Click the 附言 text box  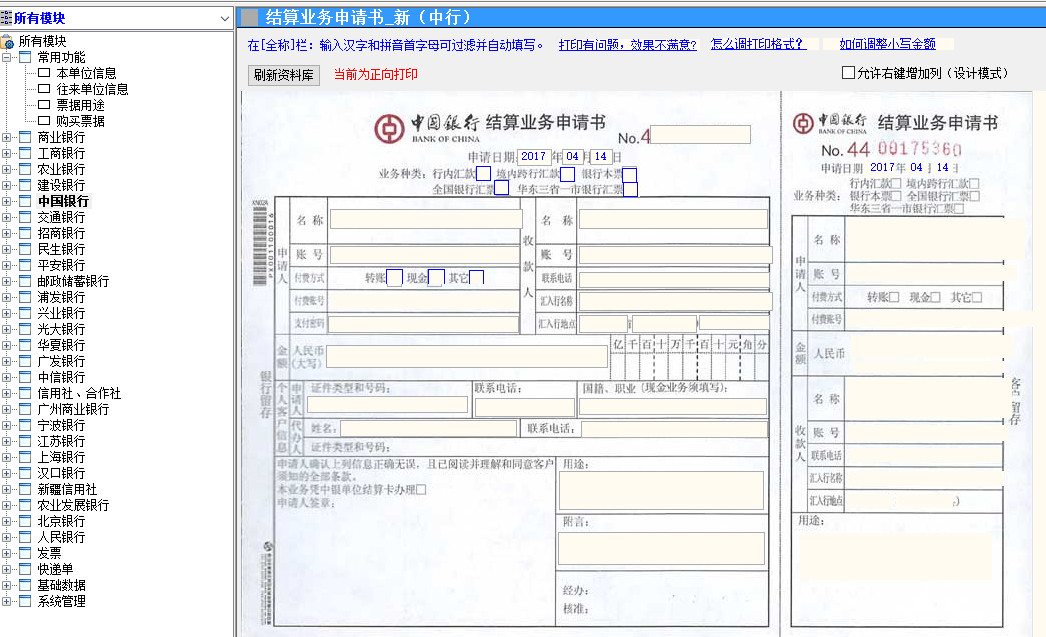(x=661, y=548)
